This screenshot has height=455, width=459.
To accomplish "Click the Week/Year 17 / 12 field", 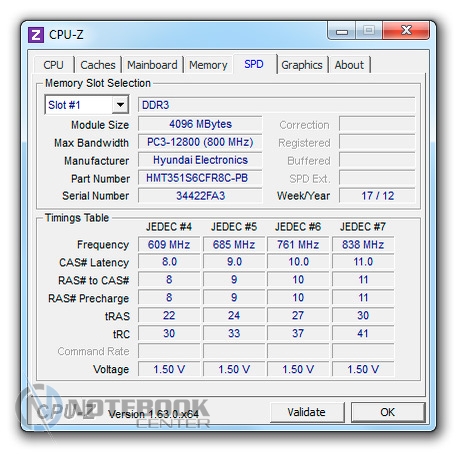I will click(377, 196).
